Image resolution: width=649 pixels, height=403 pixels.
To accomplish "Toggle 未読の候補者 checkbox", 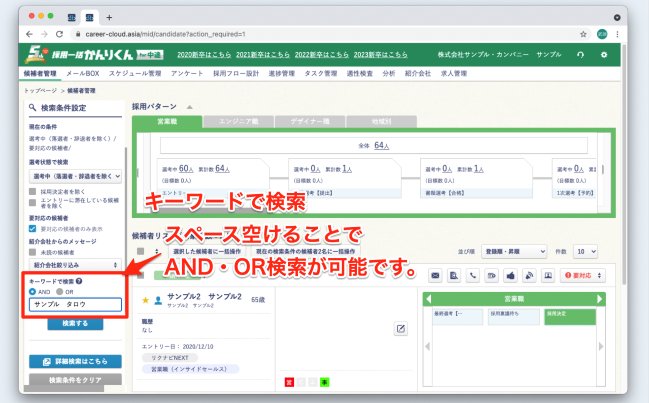I will click(32, 252).
